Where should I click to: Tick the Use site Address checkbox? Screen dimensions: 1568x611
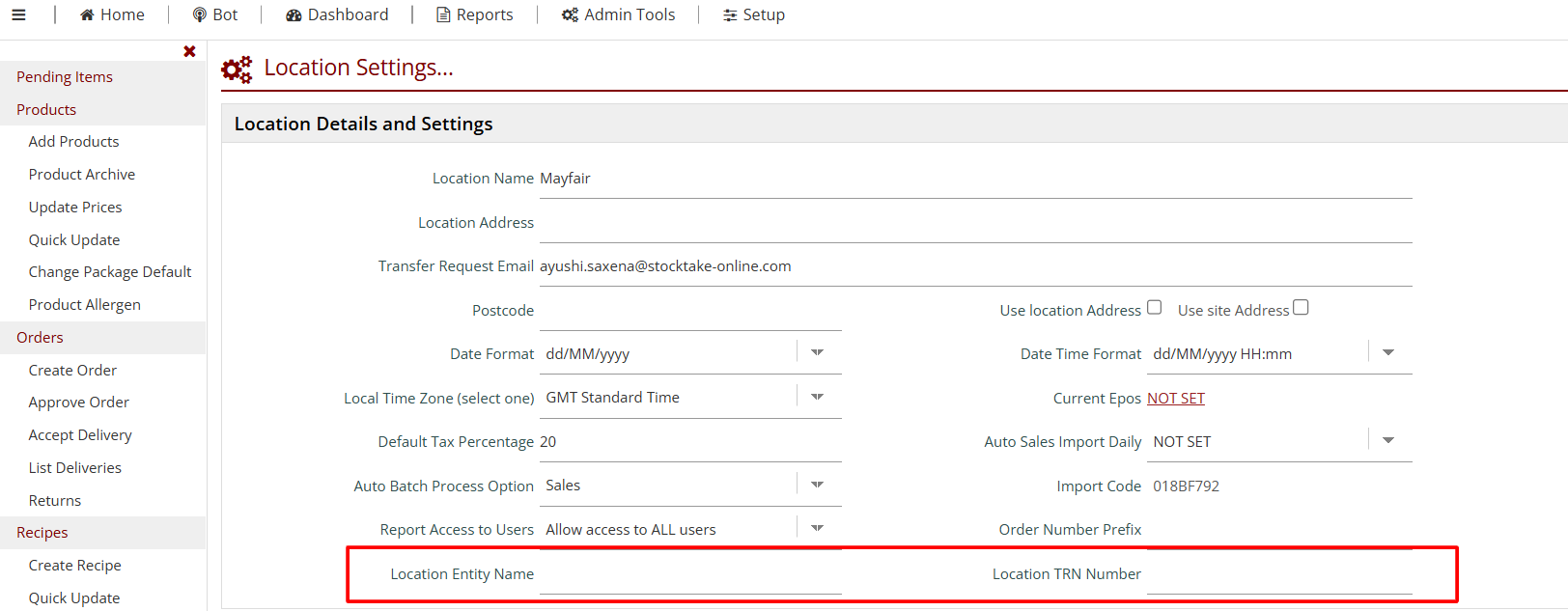coord(1301,308)
